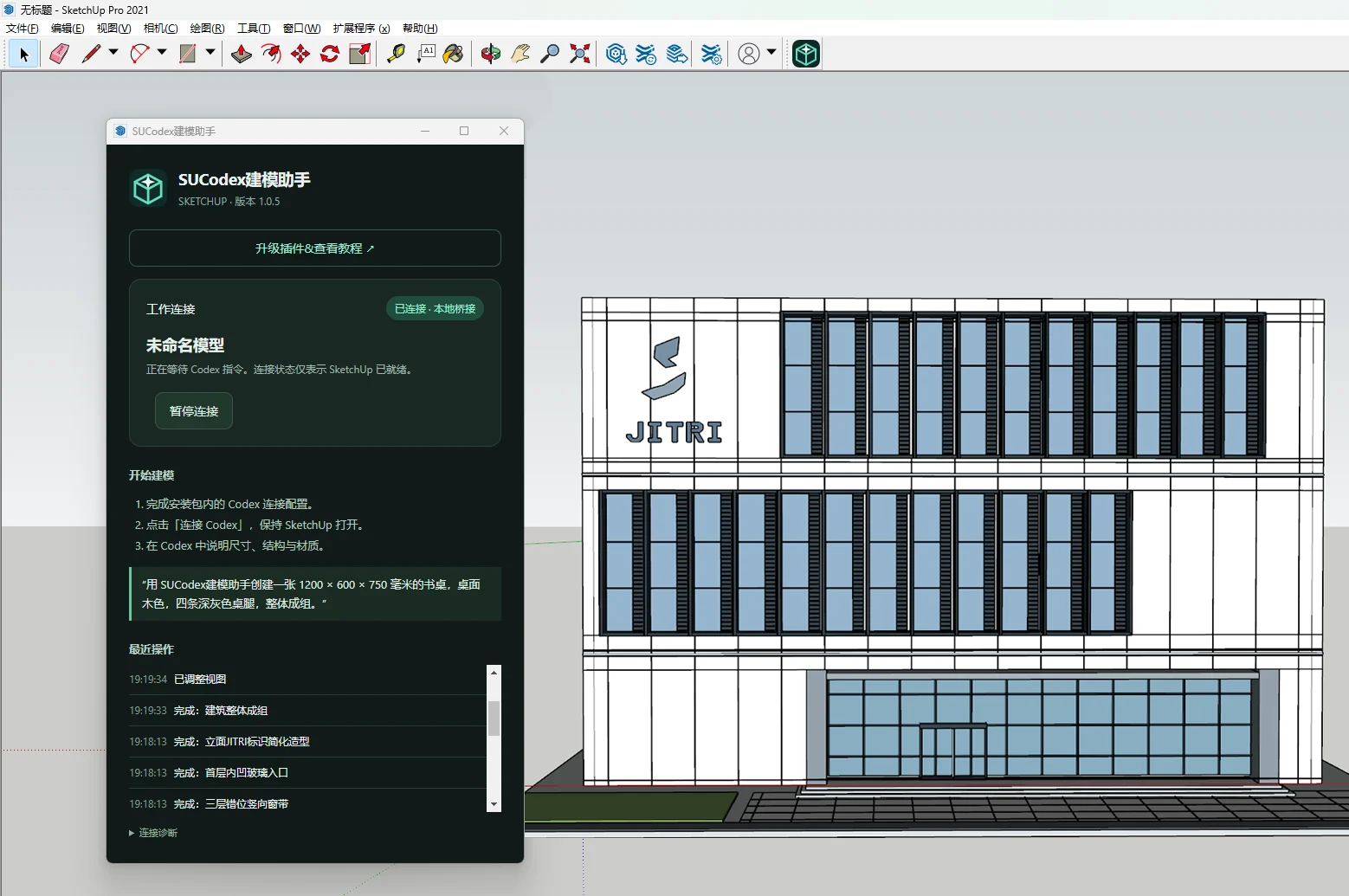The width and height of the screenshot is (1349, 896).
Task: Select the Line pencil tool
Action: [91, 54]
